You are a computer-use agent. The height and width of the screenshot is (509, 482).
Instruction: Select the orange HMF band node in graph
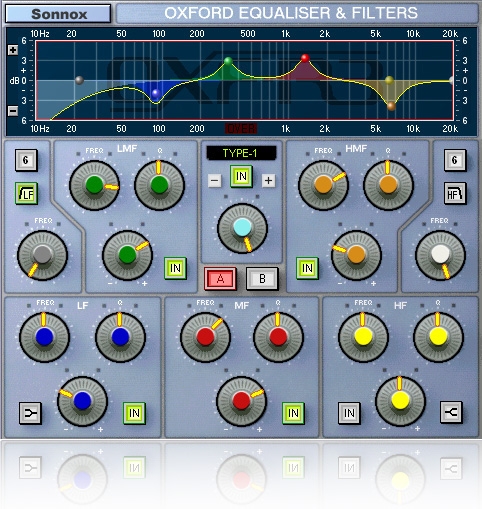tap(391, 106)
